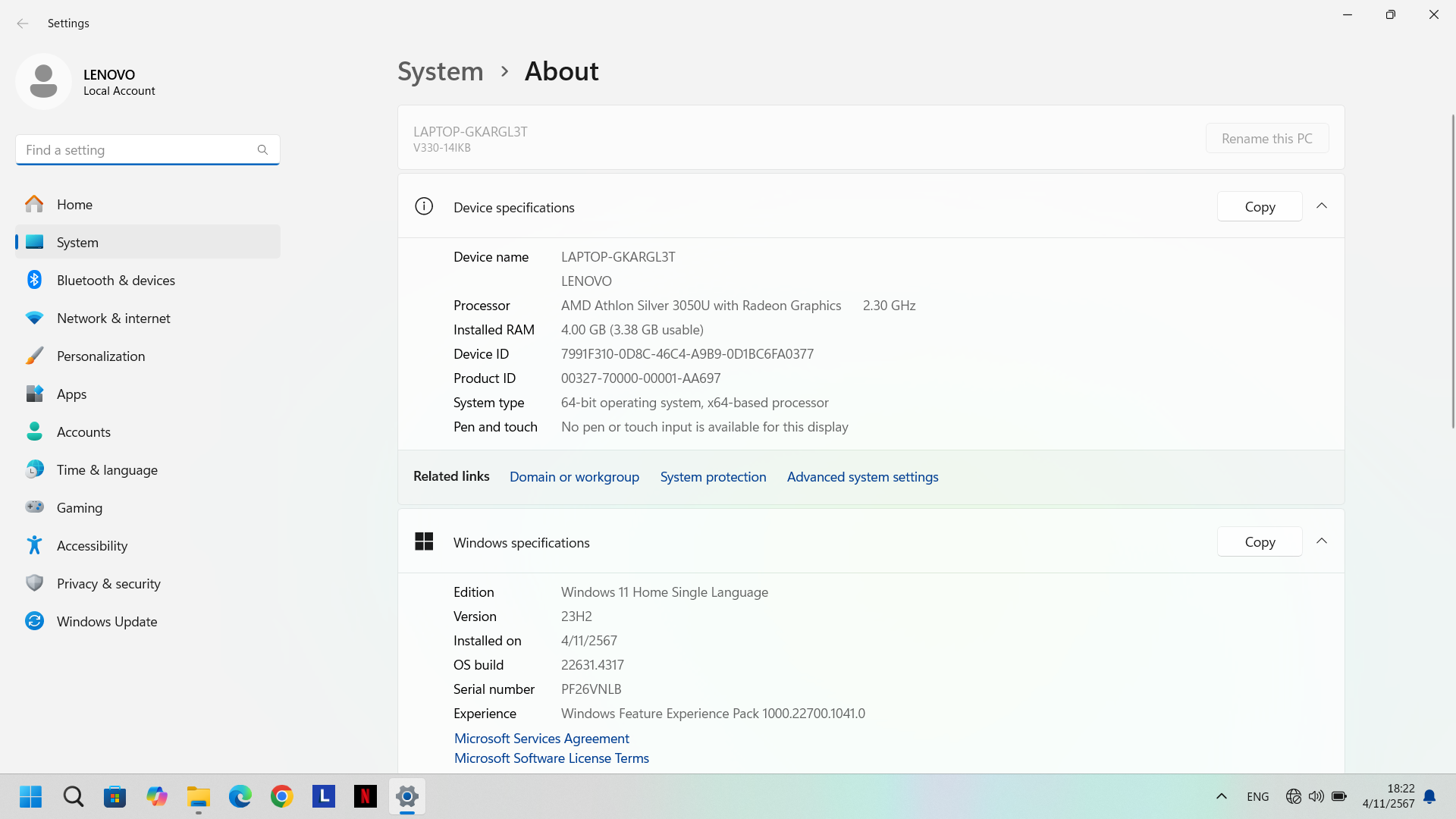The height and width of the screenshot is (819, 1456).
Task: Click the serial number PF26VNLB
Action: point(591,689)
